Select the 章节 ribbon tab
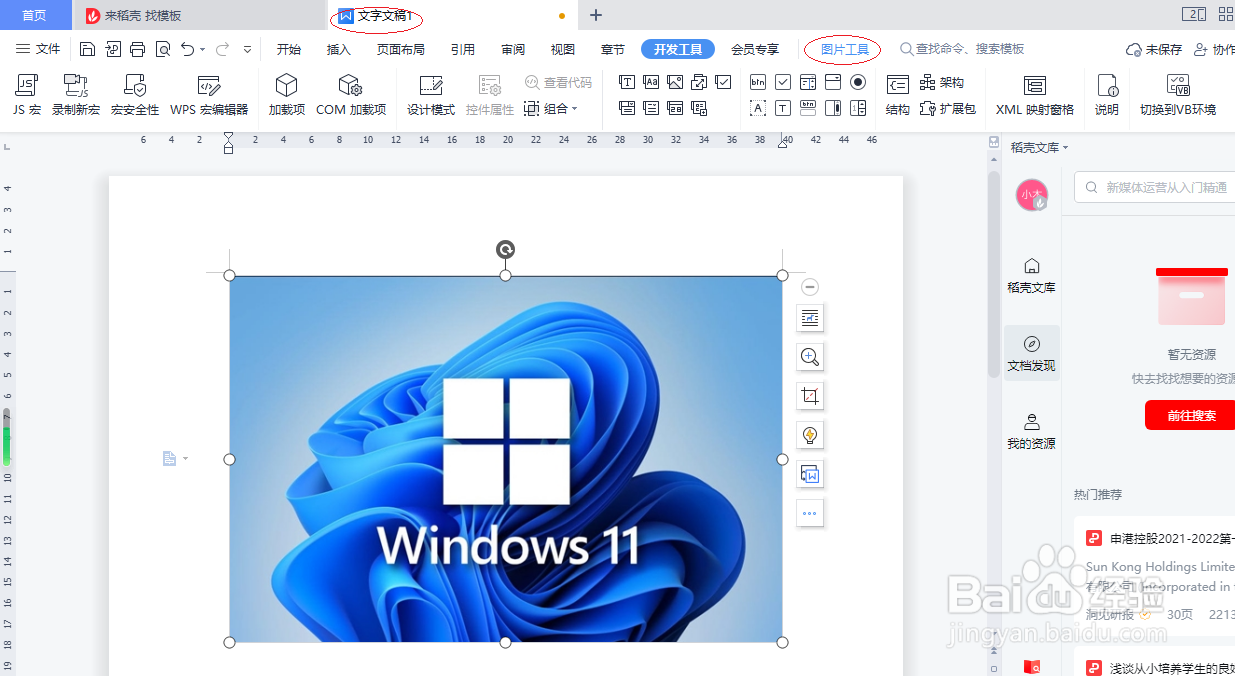1235x676 pixels. (613, 49)
